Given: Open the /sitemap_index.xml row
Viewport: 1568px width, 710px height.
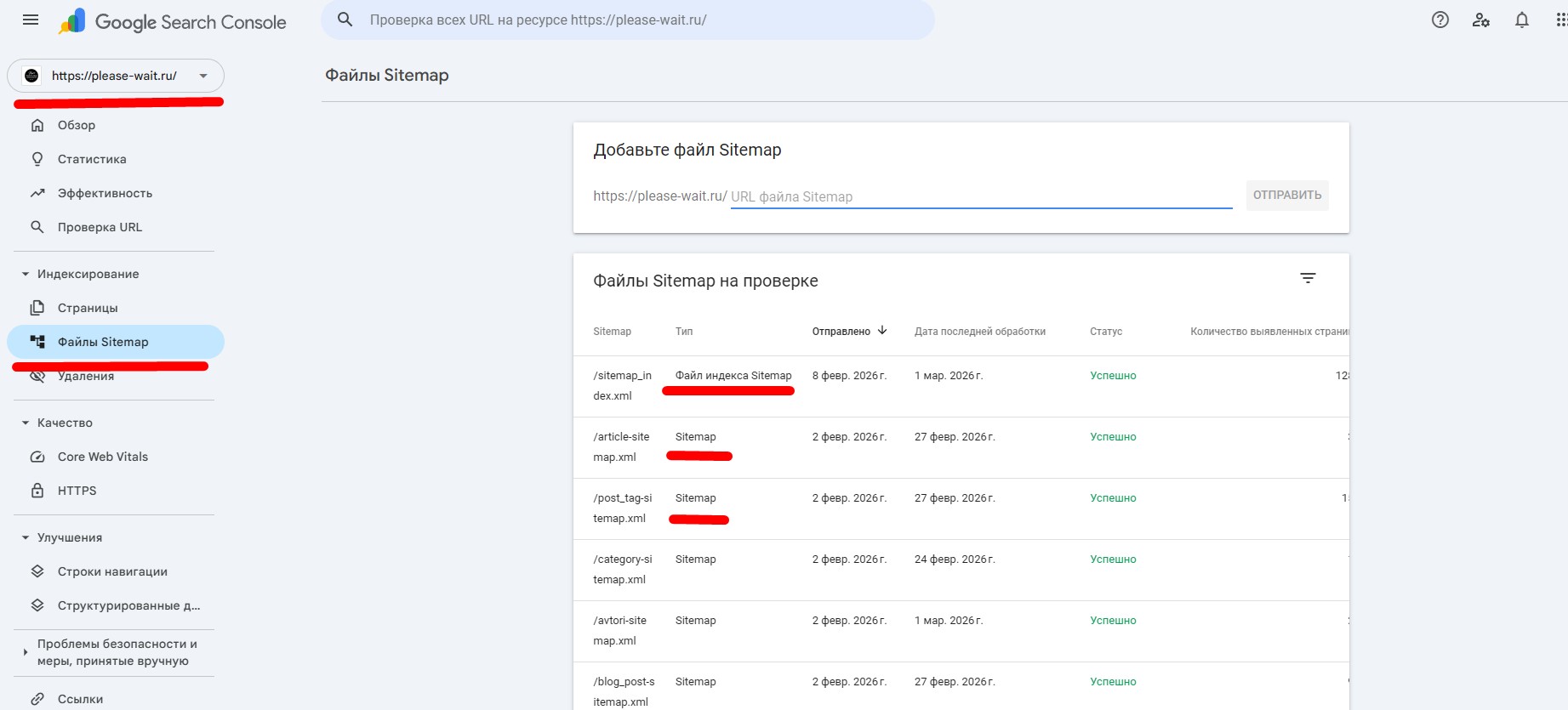Looking at the screenshot, I should tap(961, 386).
